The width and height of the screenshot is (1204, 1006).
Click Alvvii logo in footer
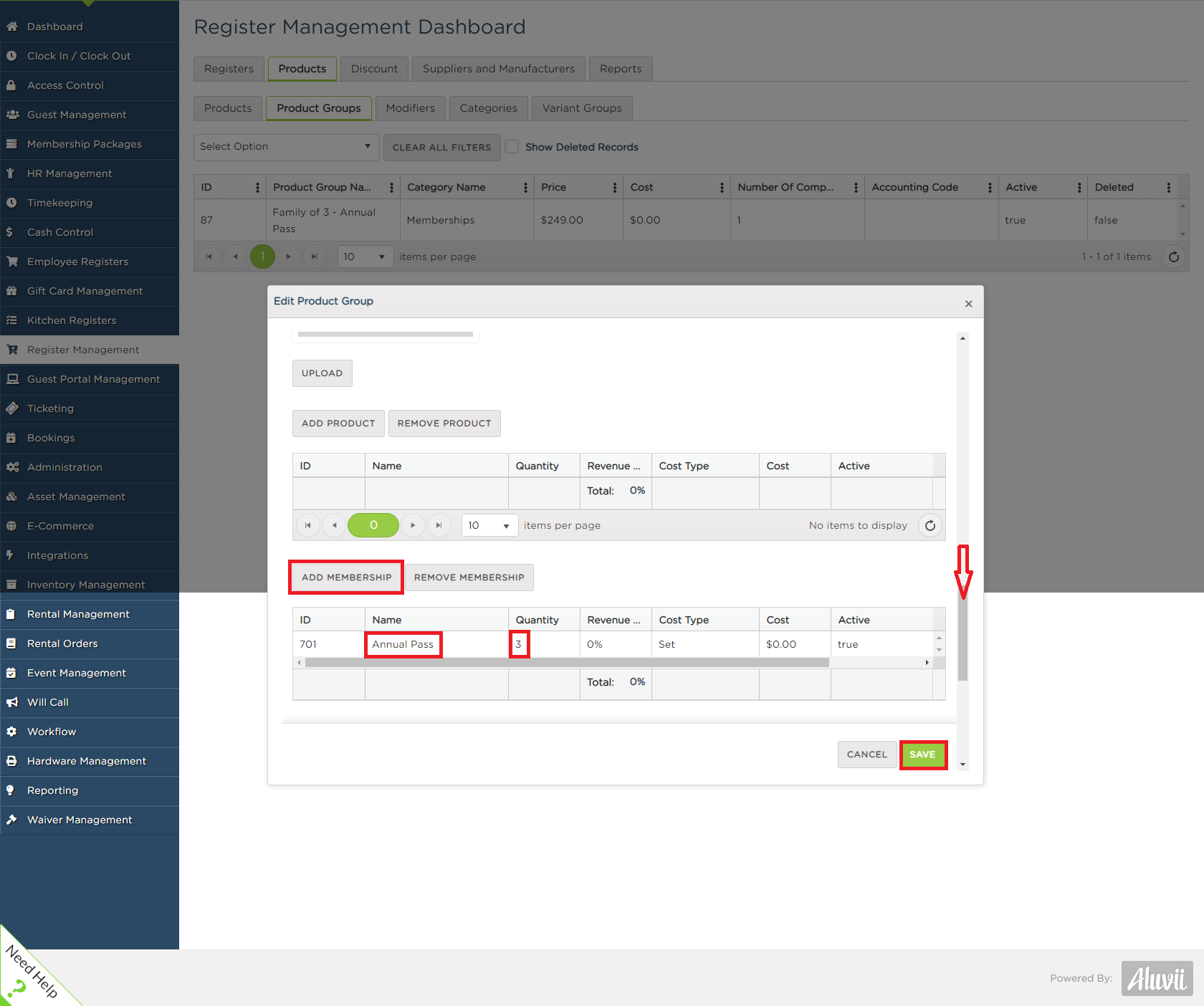[x=1157, y=978]
